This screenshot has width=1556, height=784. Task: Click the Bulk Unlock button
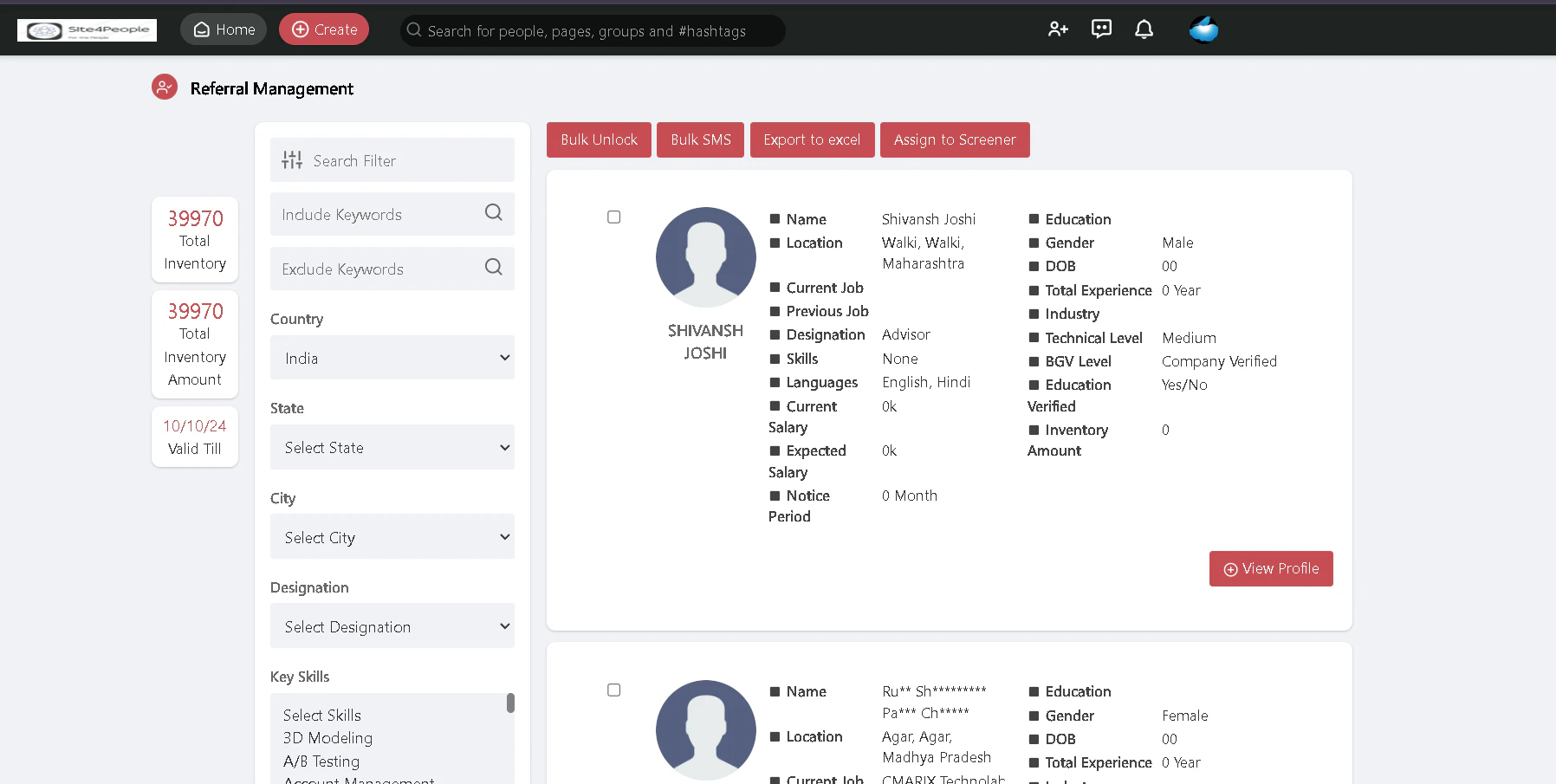click(x=599, y=139)
